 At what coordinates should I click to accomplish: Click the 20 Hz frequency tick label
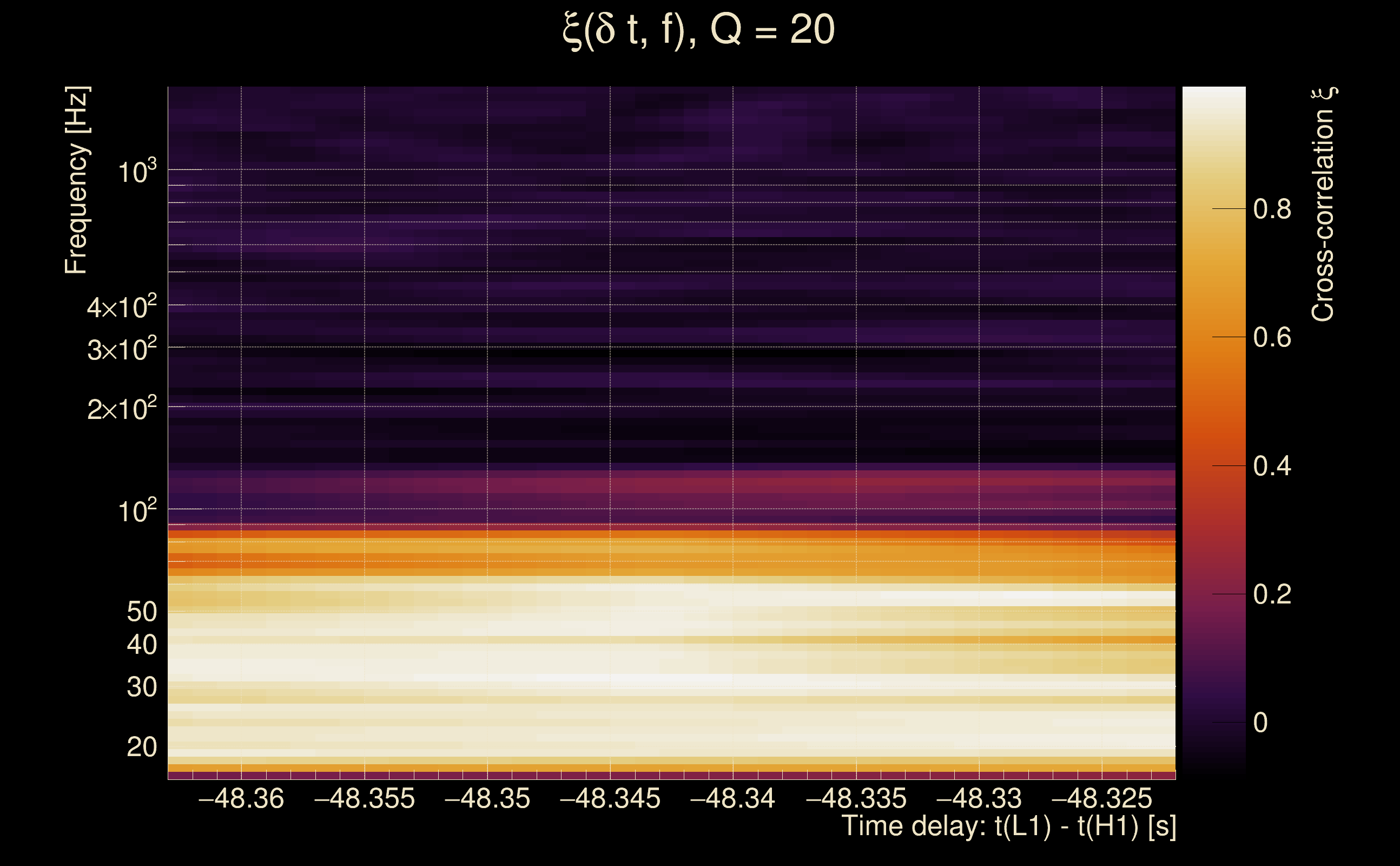coord(141,747)
